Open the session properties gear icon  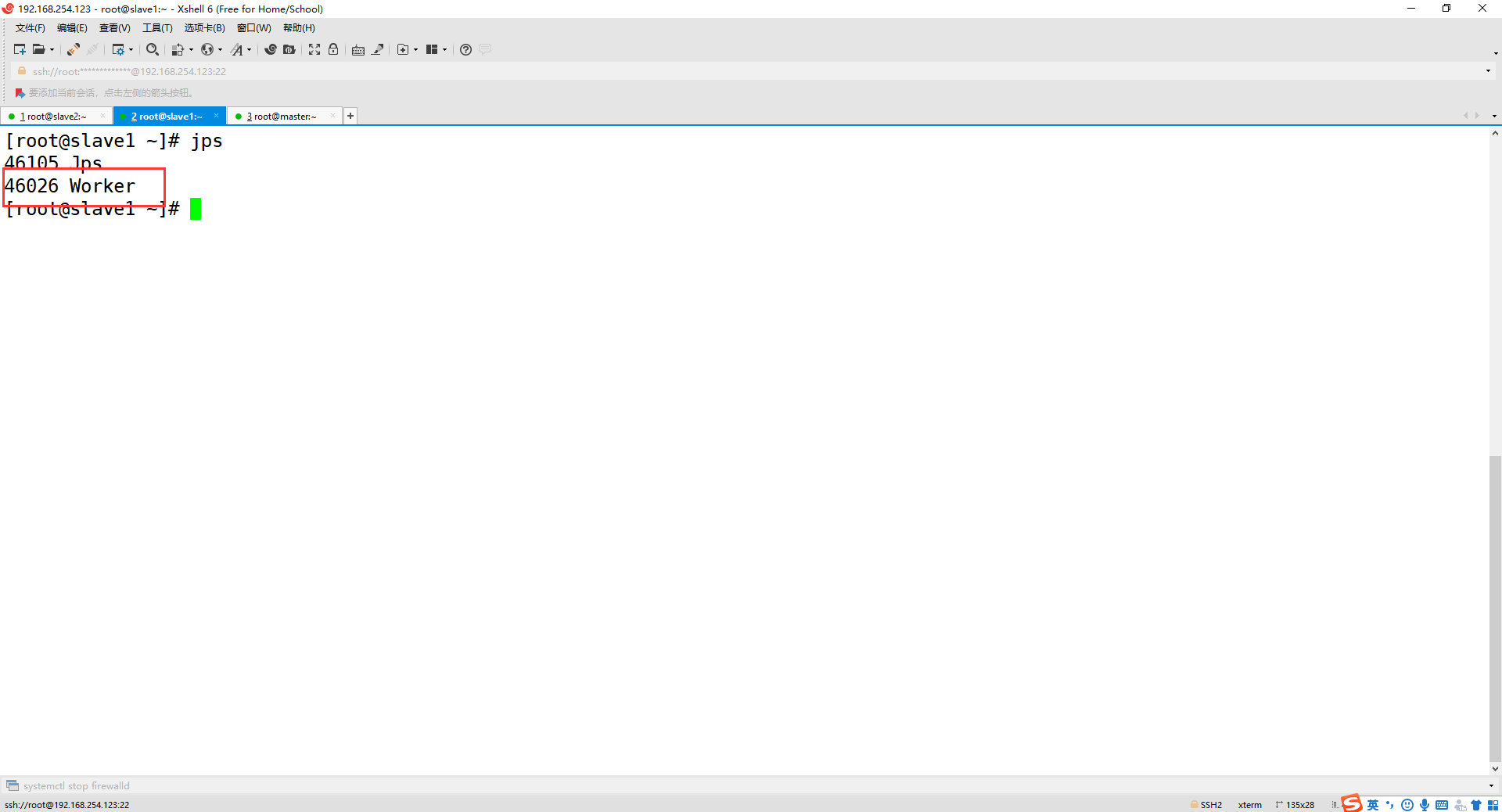(118, 49)
